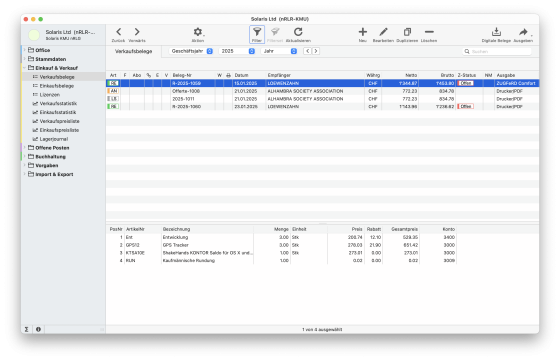Screen dimensions: 560x361
Task: Click the sigma summary icon
Action: (26, 329)
